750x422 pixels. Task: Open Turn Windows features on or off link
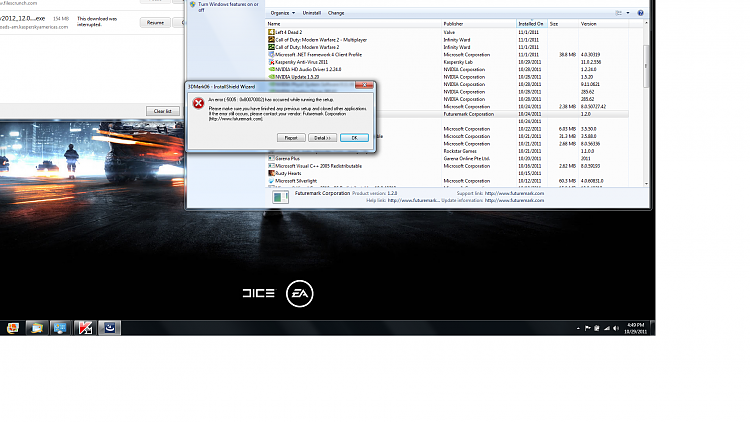[228, 7]
